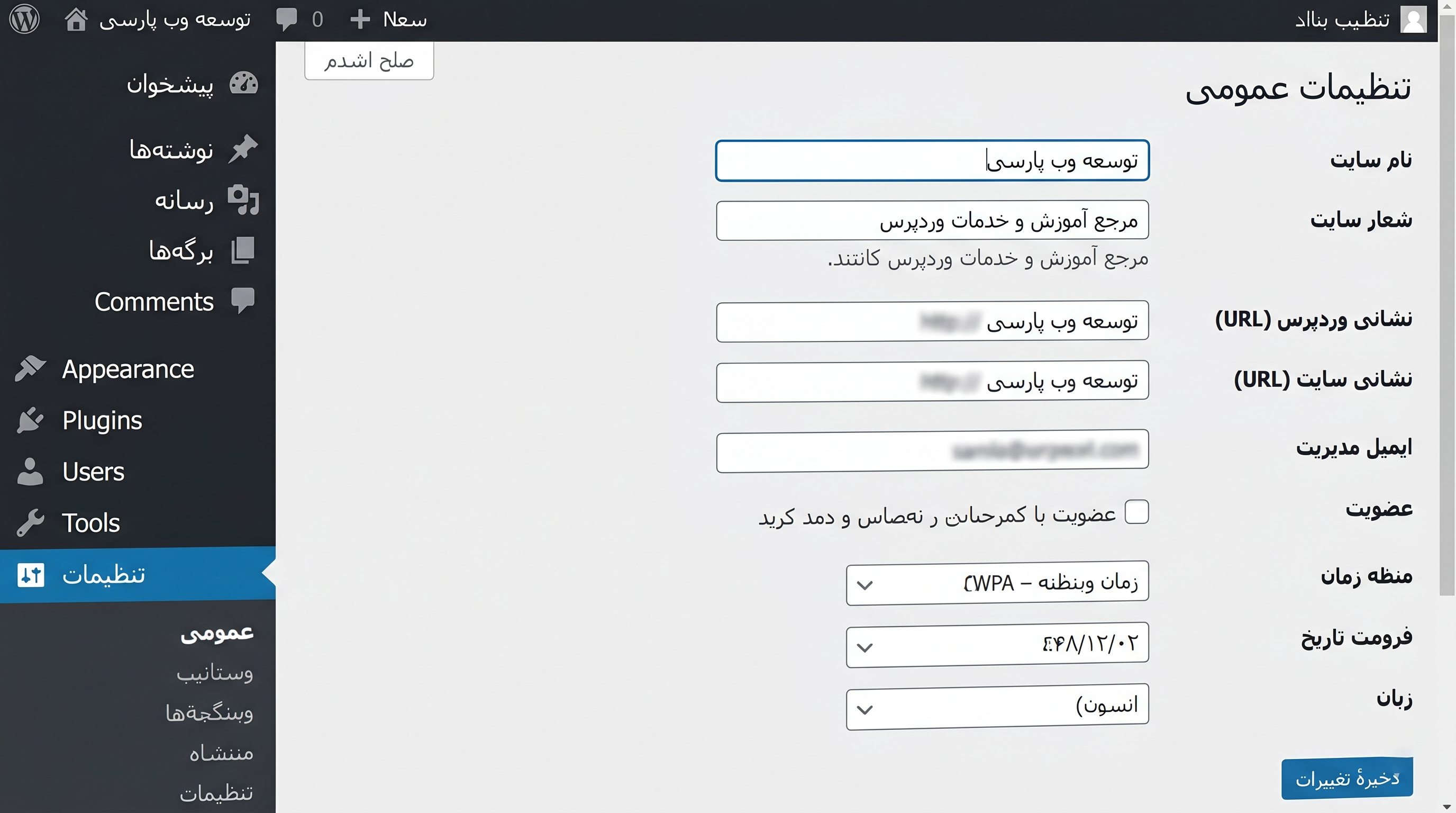Screen dimensions: 1456x813
Task: Click New in the admin bar
Action: click(405, 20)
